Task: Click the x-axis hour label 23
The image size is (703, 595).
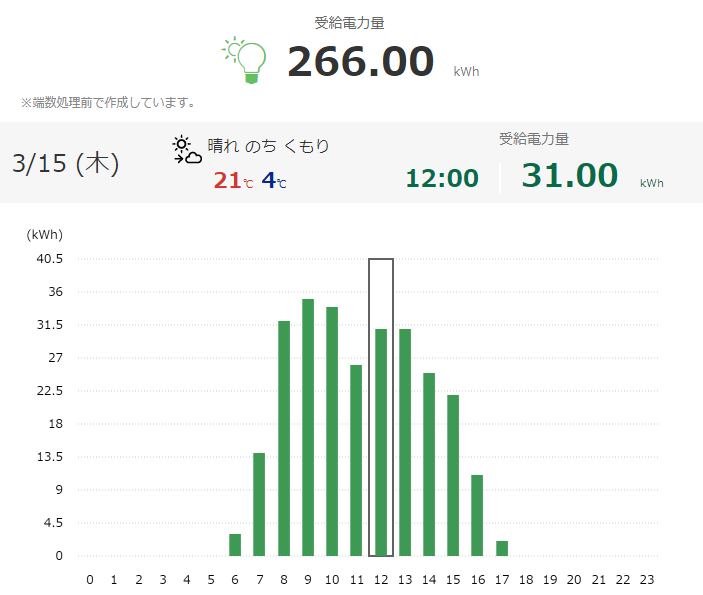Action: tap(647, 580)
